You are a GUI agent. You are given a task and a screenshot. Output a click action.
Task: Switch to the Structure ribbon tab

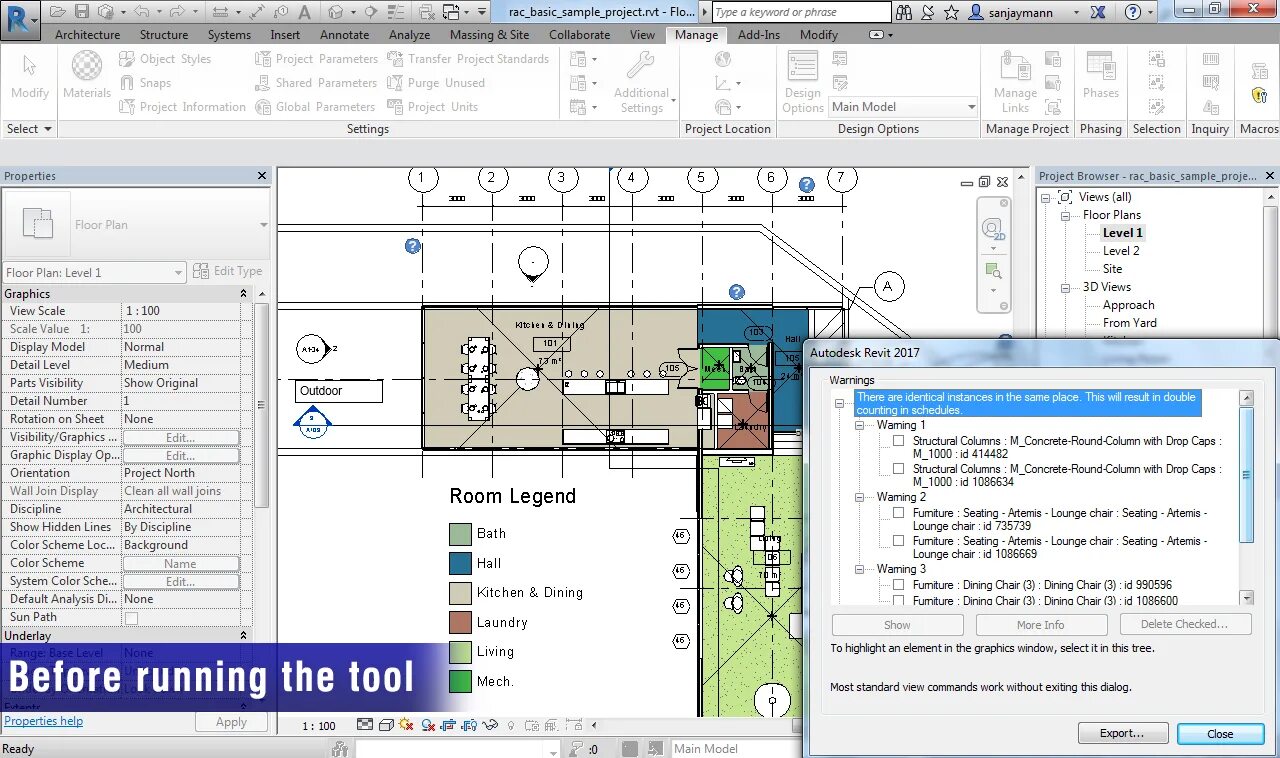[x=164, y=35]
